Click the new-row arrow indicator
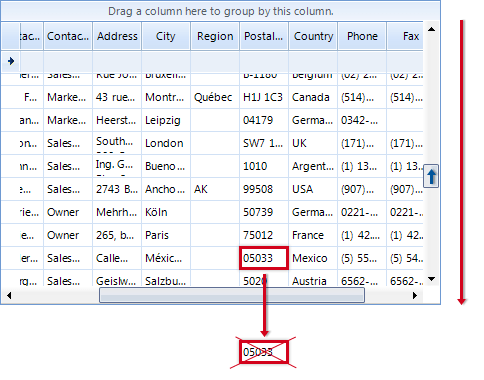Image resolution: width=484 pixels, height=380 pixels. pyautogui.click(x=11, y=61)
